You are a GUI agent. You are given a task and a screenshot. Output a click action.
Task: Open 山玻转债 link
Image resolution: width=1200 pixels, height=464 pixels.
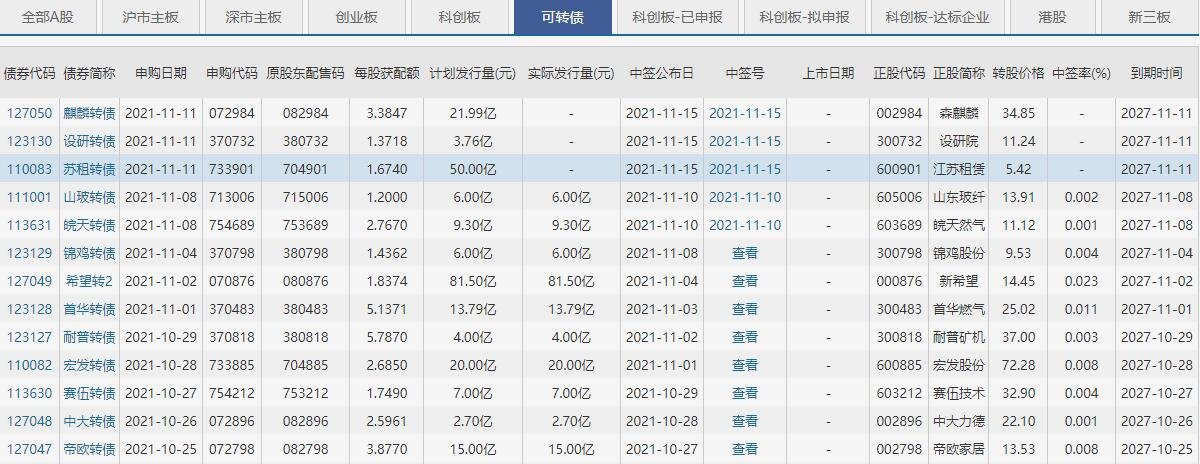pos(89,197)
